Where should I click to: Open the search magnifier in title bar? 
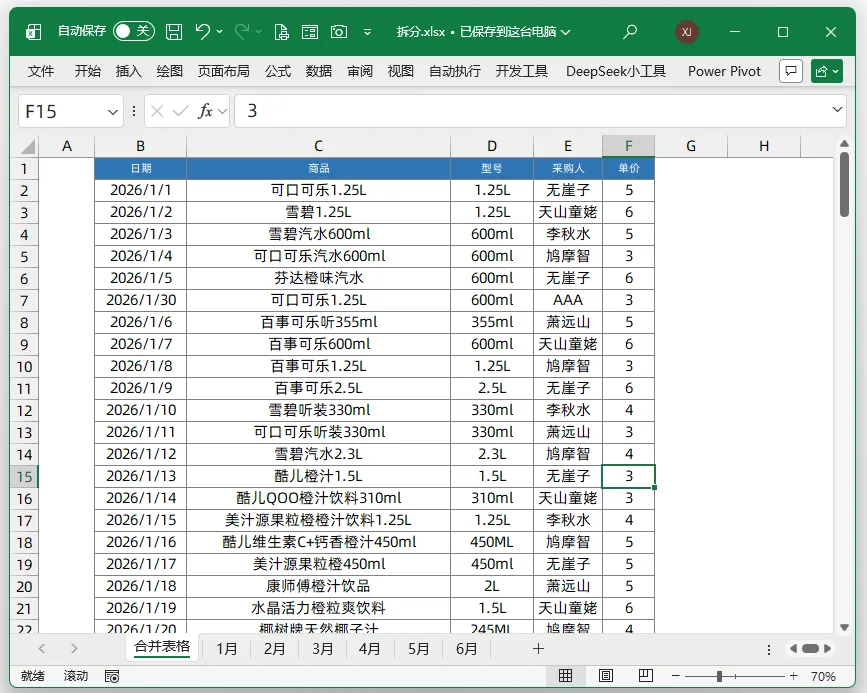tap(630, 32)
